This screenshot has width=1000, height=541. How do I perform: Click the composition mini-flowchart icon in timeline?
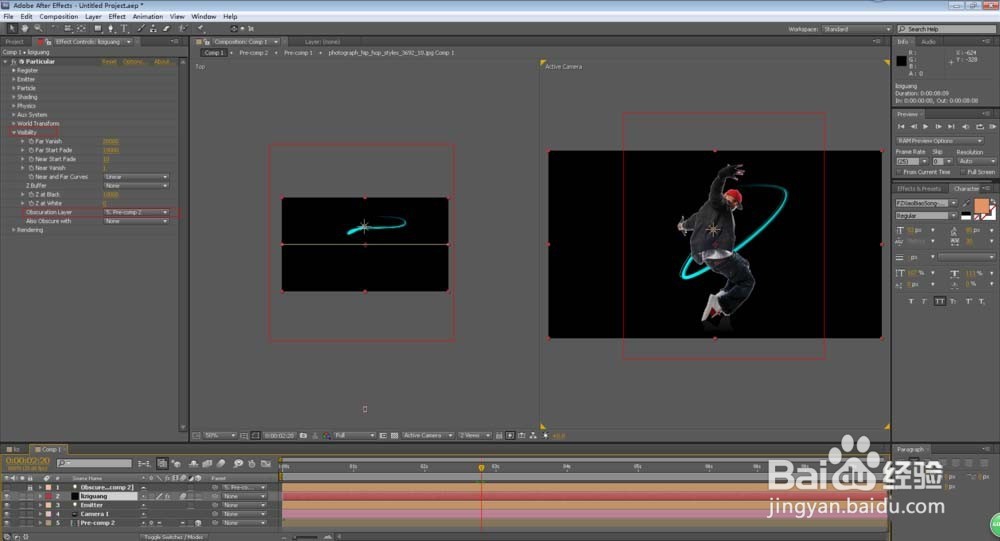pos(143,464)
